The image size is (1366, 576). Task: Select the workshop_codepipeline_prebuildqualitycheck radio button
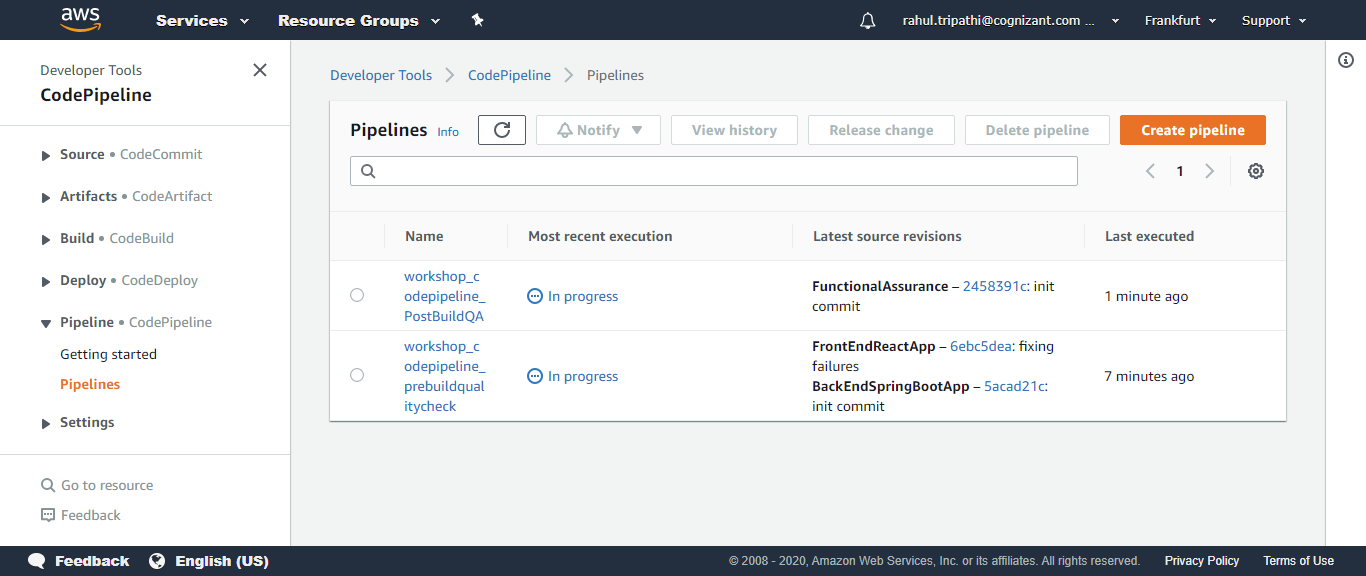(357, 375)
